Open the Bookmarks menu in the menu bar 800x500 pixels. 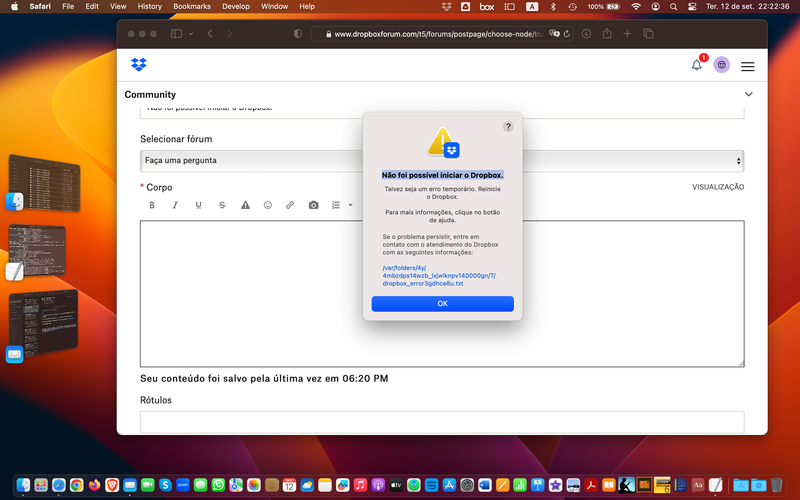coord(192,6)
